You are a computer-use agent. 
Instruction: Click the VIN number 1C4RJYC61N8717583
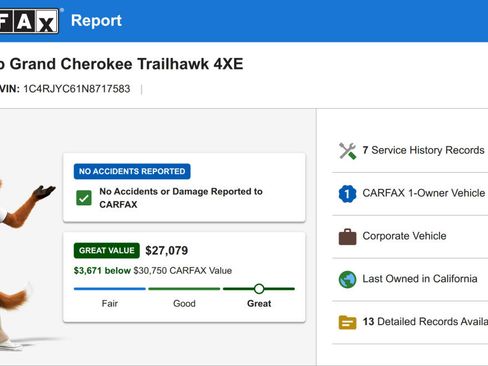click(77, 89)
